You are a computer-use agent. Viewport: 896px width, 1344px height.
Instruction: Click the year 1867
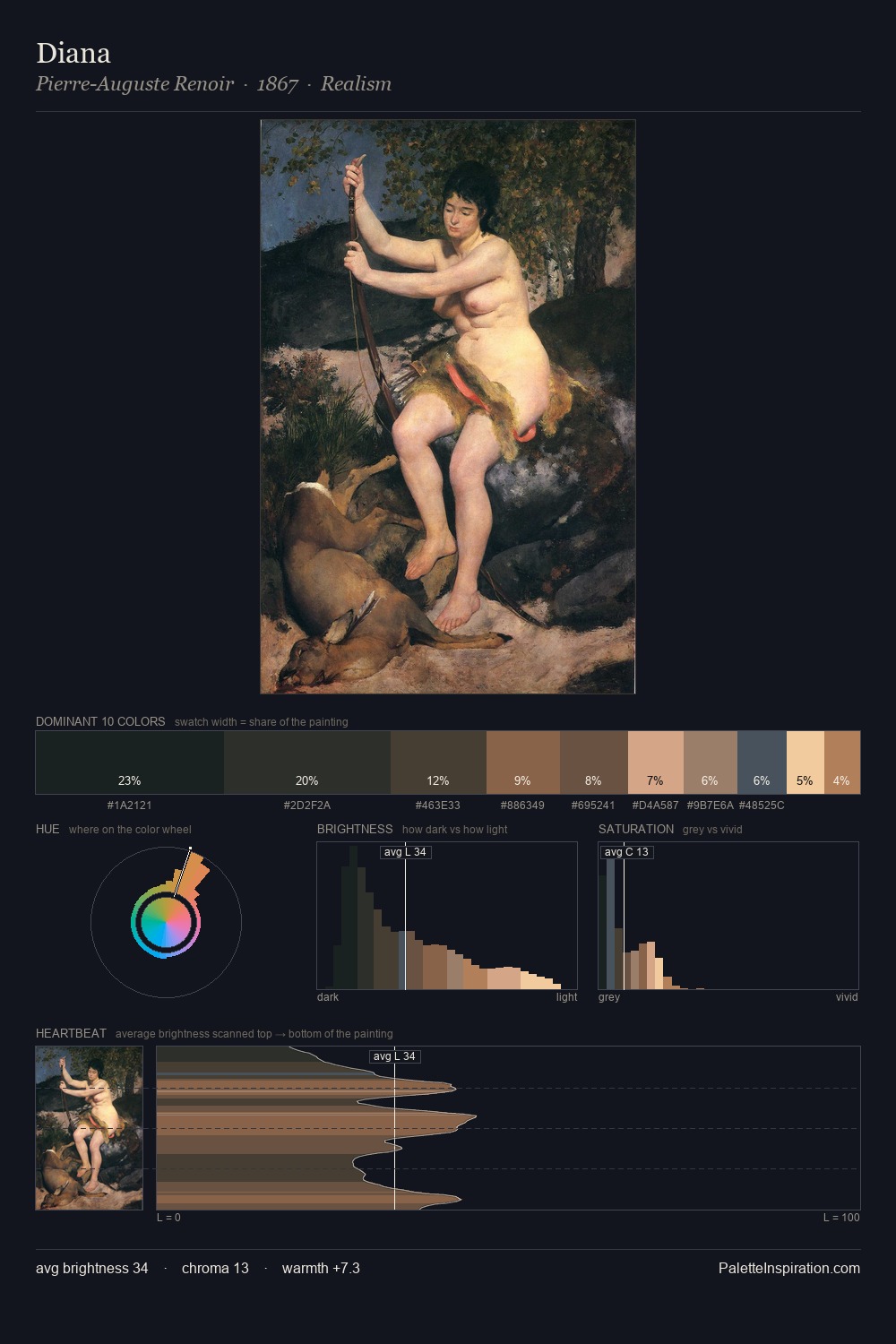278,84
